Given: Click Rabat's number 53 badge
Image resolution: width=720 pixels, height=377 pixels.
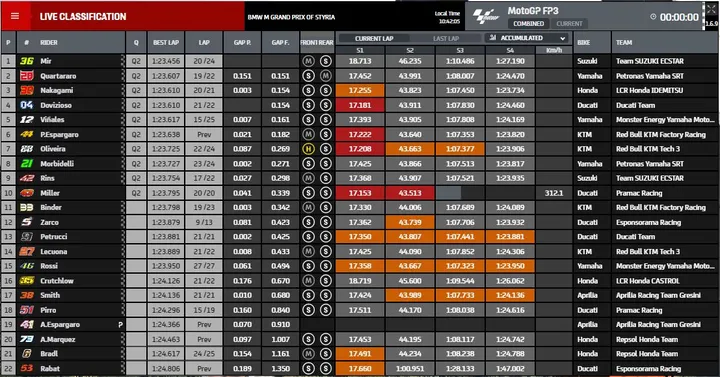Looking at the screenshot, I should (27, 368).
